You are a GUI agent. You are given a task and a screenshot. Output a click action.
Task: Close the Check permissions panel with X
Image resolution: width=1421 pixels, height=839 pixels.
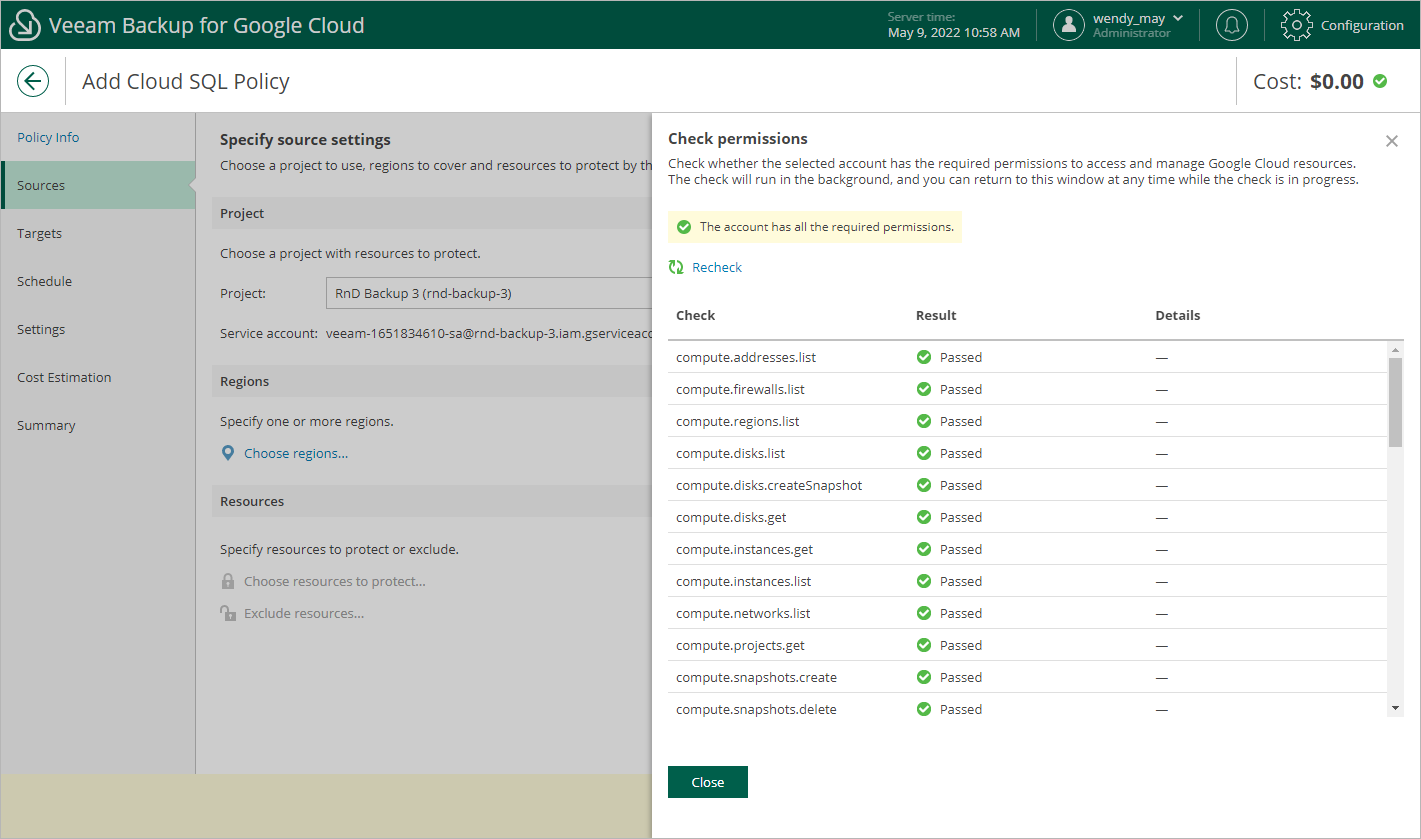click(1392, 141)
